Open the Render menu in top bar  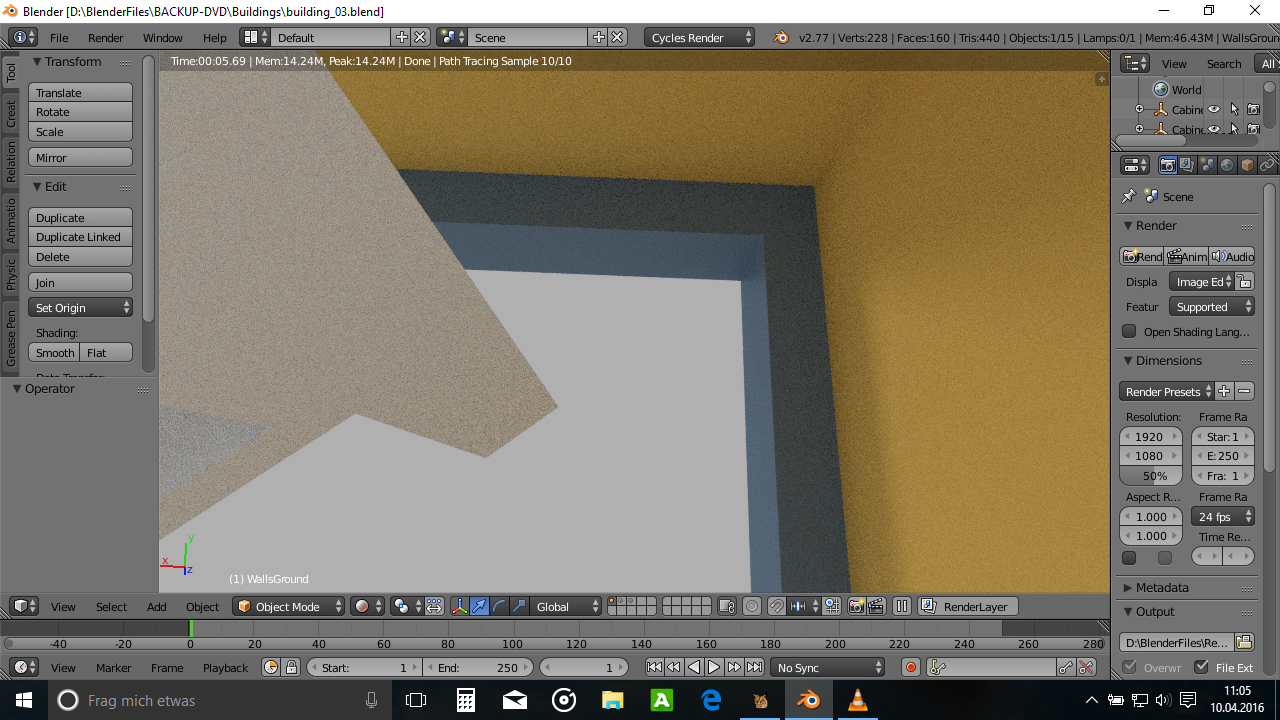[x=105, y=37]
